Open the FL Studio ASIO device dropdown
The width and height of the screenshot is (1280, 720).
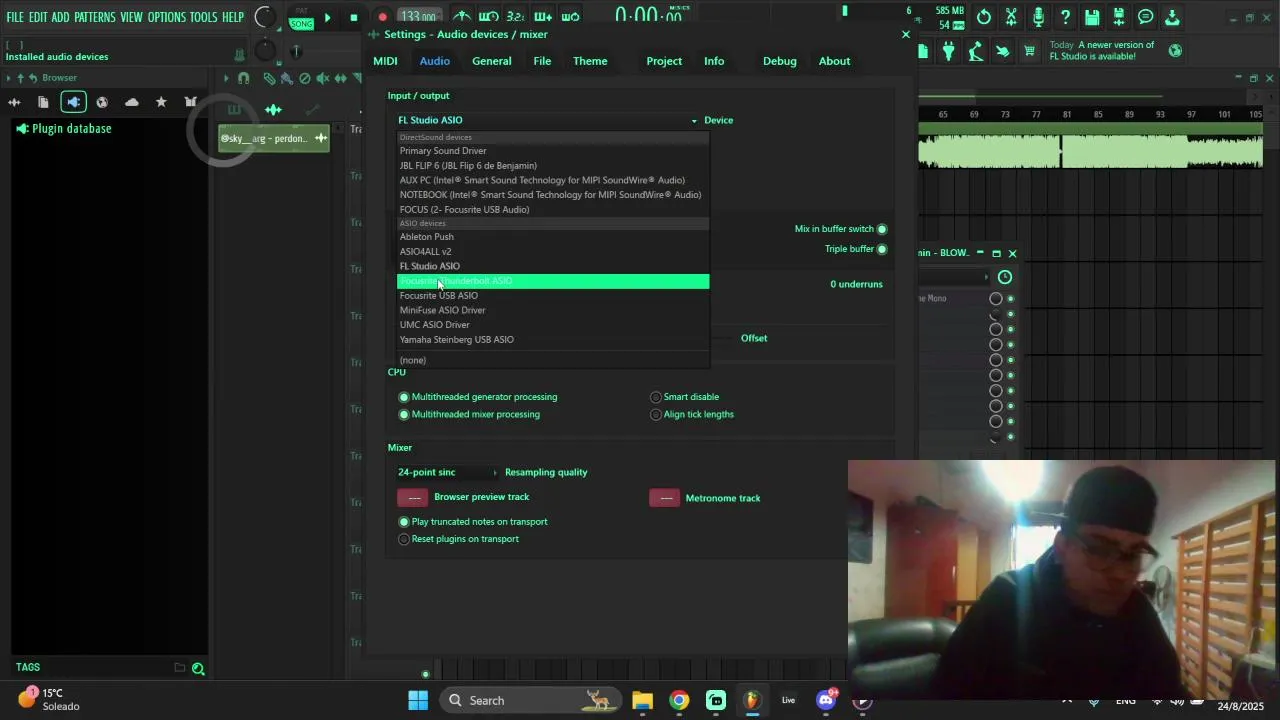(x=547, y=120)
